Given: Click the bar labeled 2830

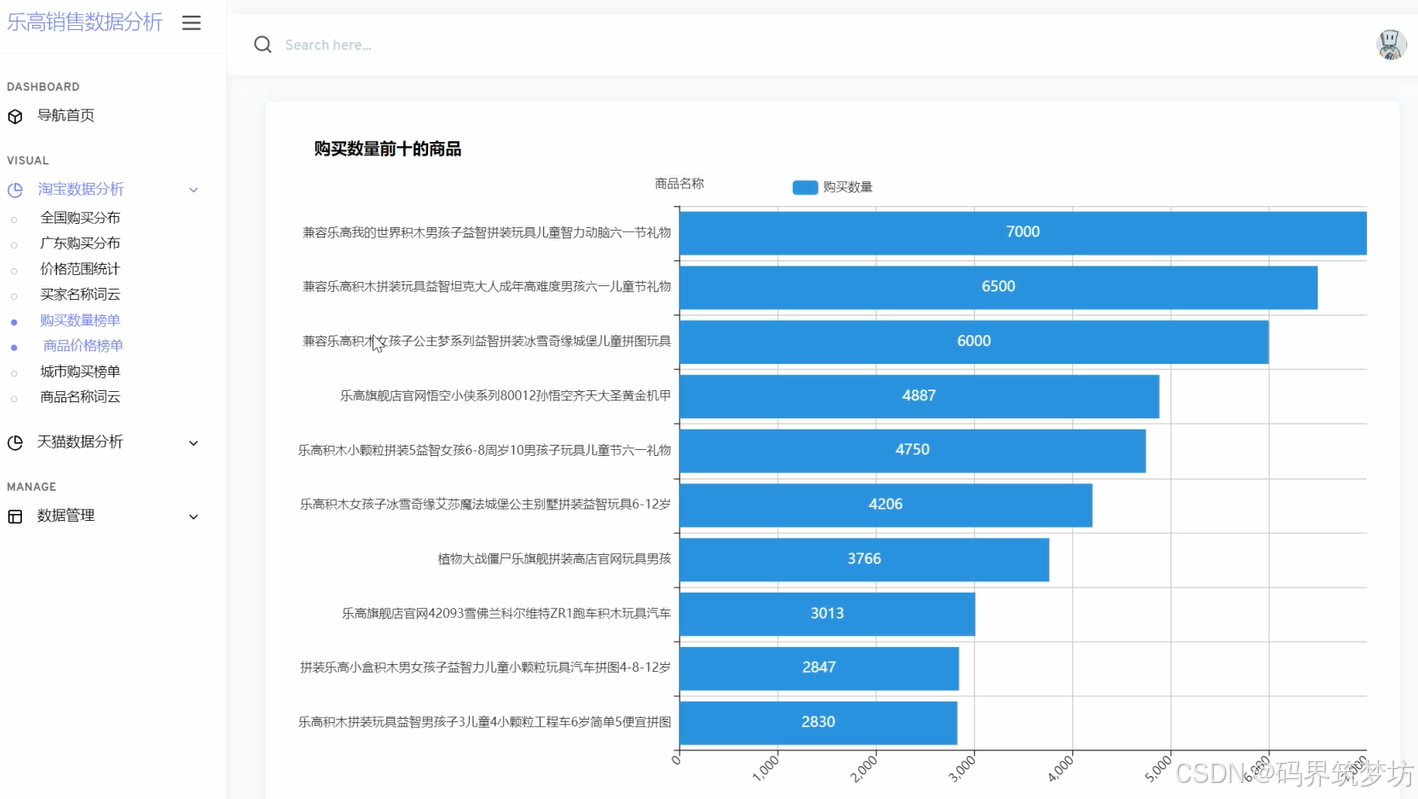Looking at the screenshot, I should coord(818,722).
